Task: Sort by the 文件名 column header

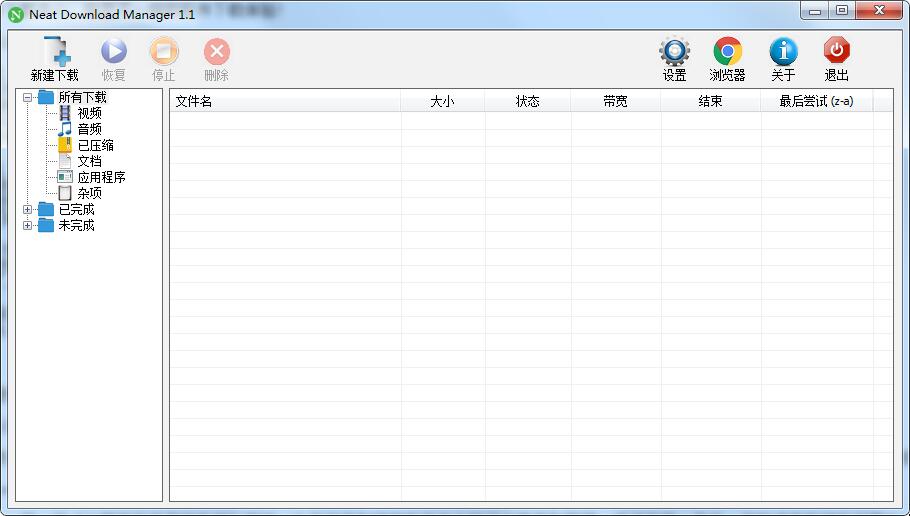Action: click(x=285, y=102)
